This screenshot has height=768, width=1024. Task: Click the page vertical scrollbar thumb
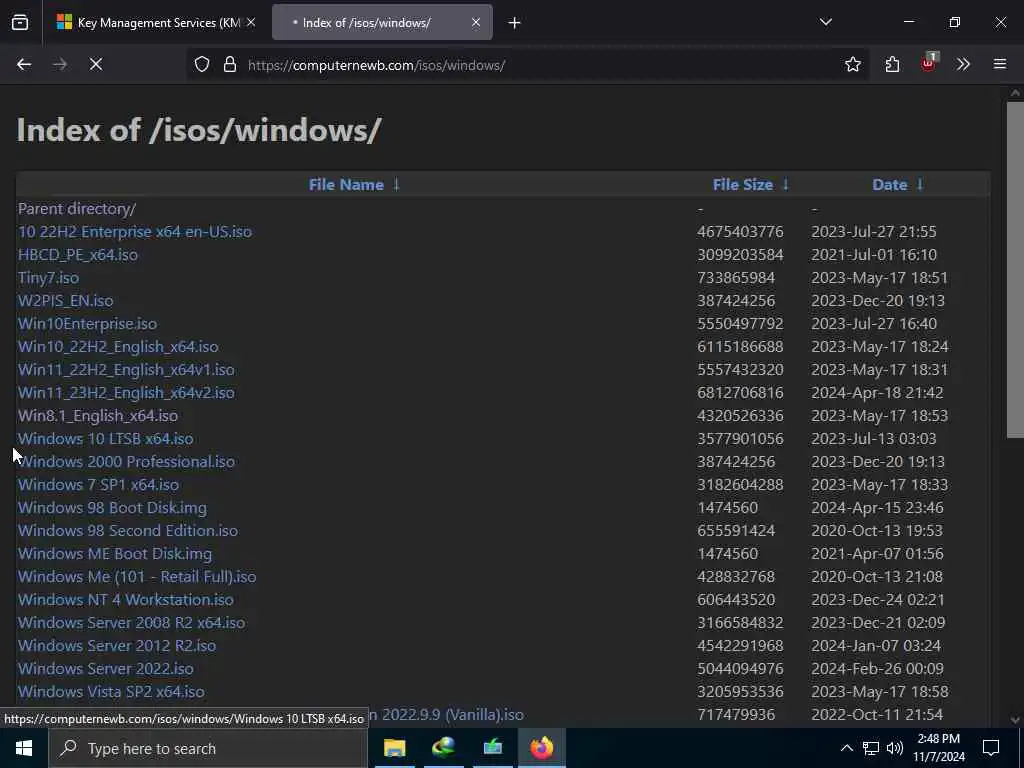tap(1015, 269)
